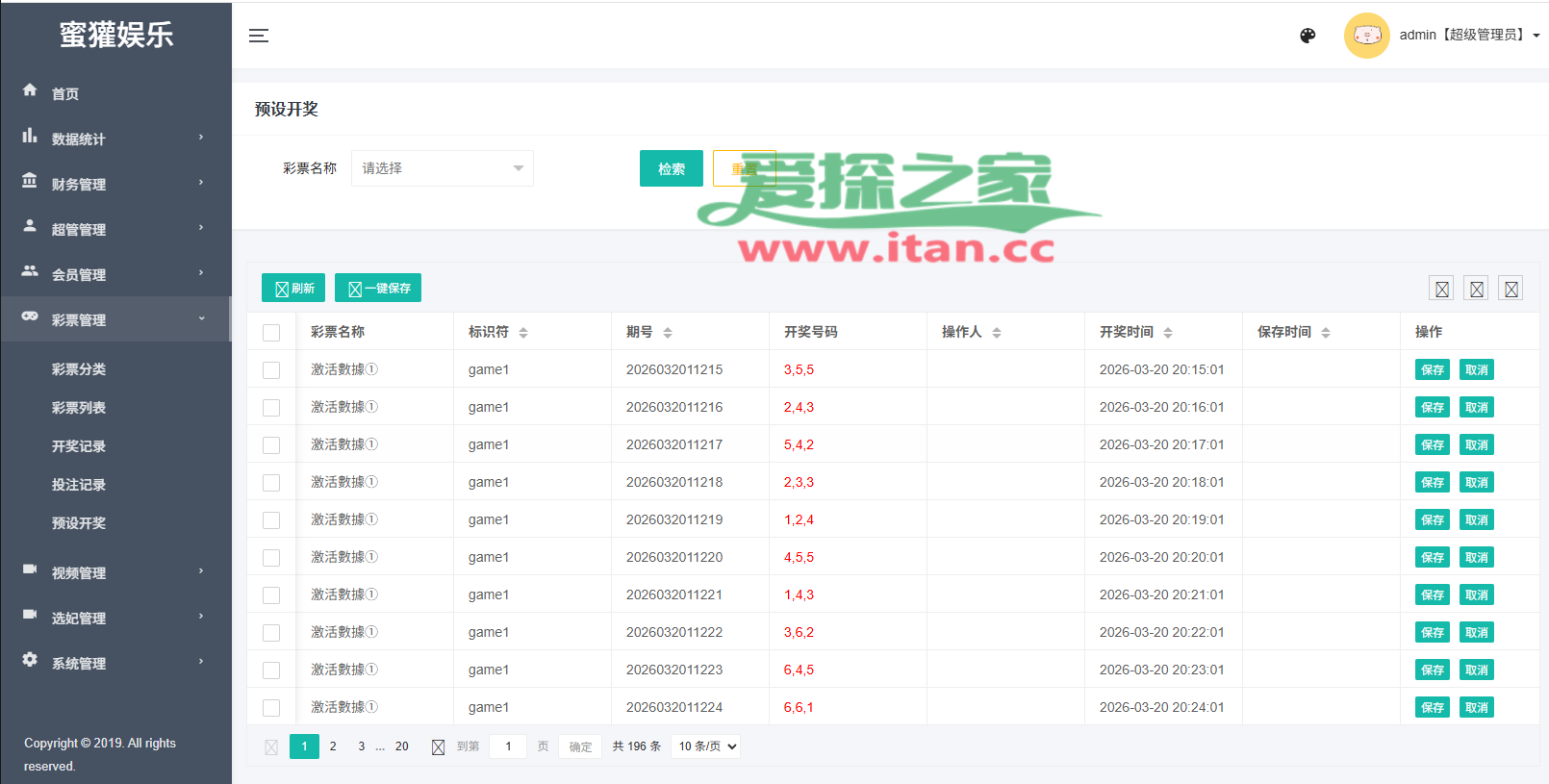Open the 彩票名称 请选择 dropdown
Screen dimensions: 1549x784
[442, 168]
